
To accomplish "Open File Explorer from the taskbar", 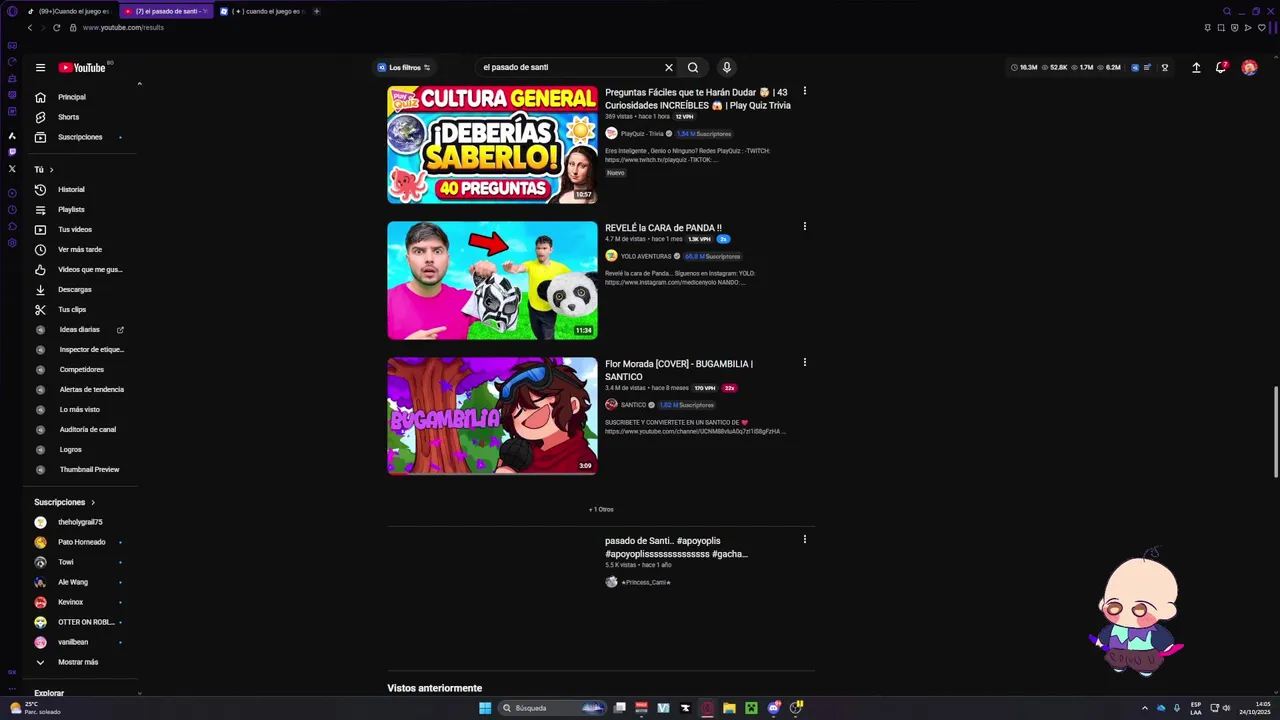I will click(x=729, y=708).
